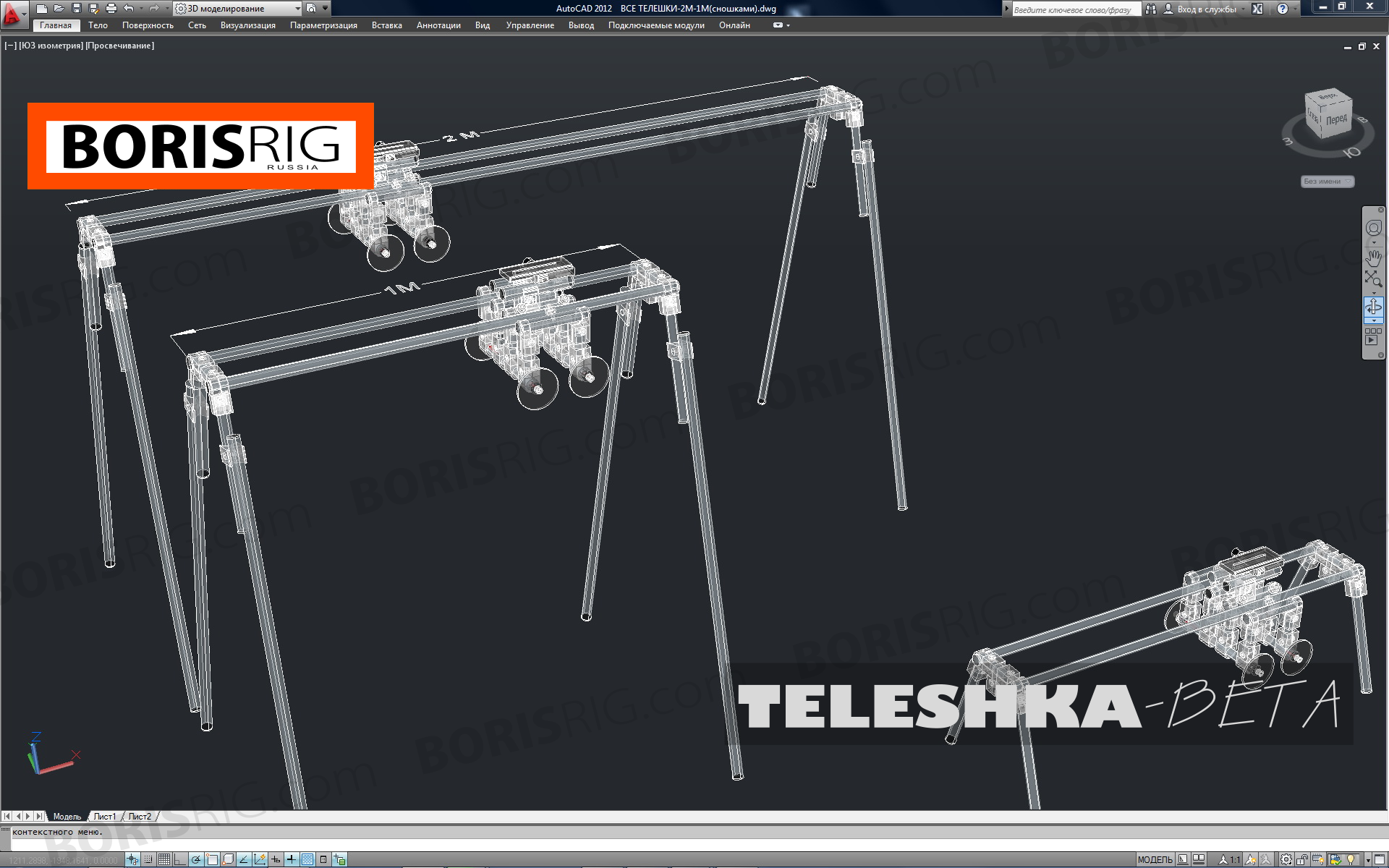This screenshot has height=868, width=1389.
Task: Open the Без имени UCS dropdown
Action: 1327,182
